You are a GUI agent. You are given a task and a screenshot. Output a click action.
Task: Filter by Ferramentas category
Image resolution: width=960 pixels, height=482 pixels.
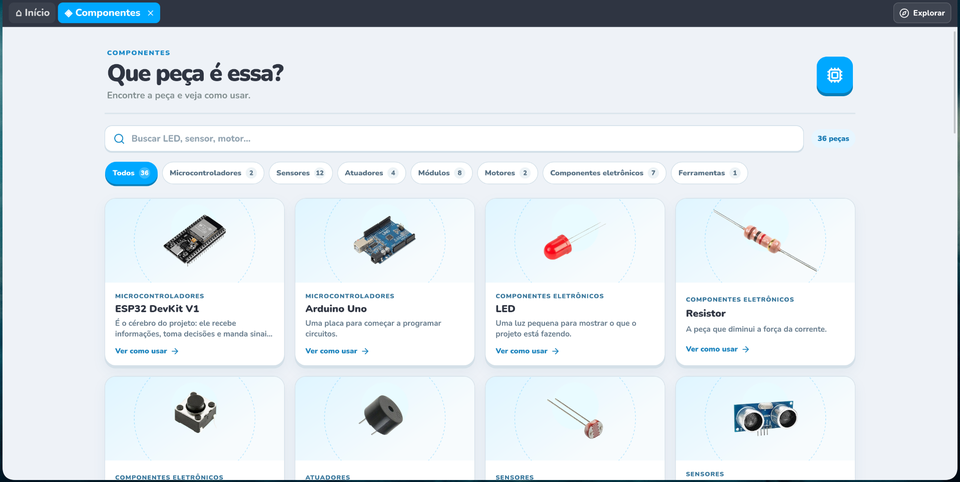710,173
